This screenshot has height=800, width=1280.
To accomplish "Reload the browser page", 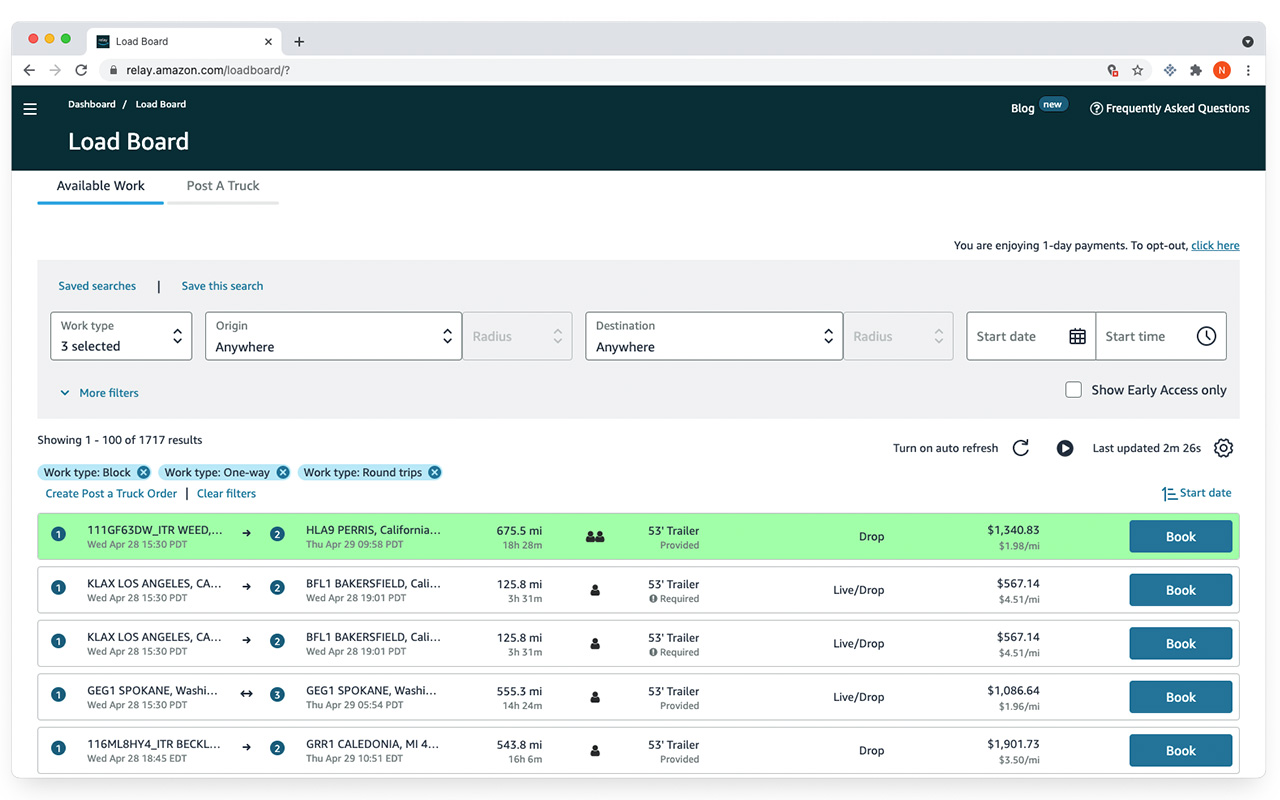I will tap(81, 70).
